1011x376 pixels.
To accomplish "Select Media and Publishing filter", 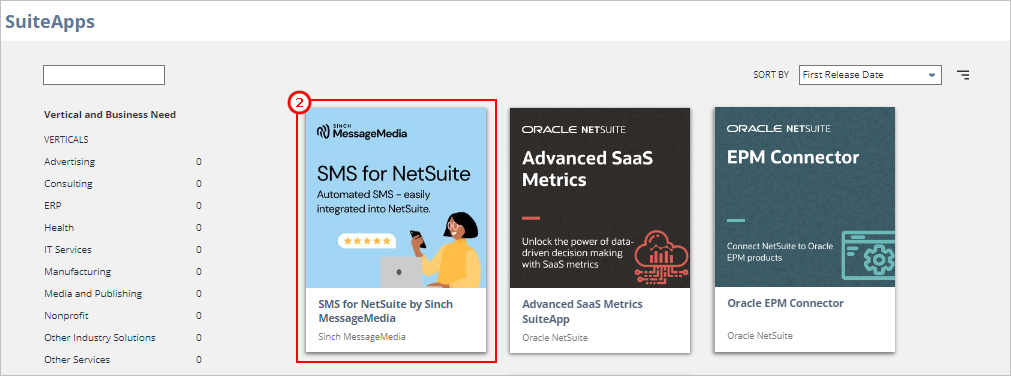I will coord(93,293).
